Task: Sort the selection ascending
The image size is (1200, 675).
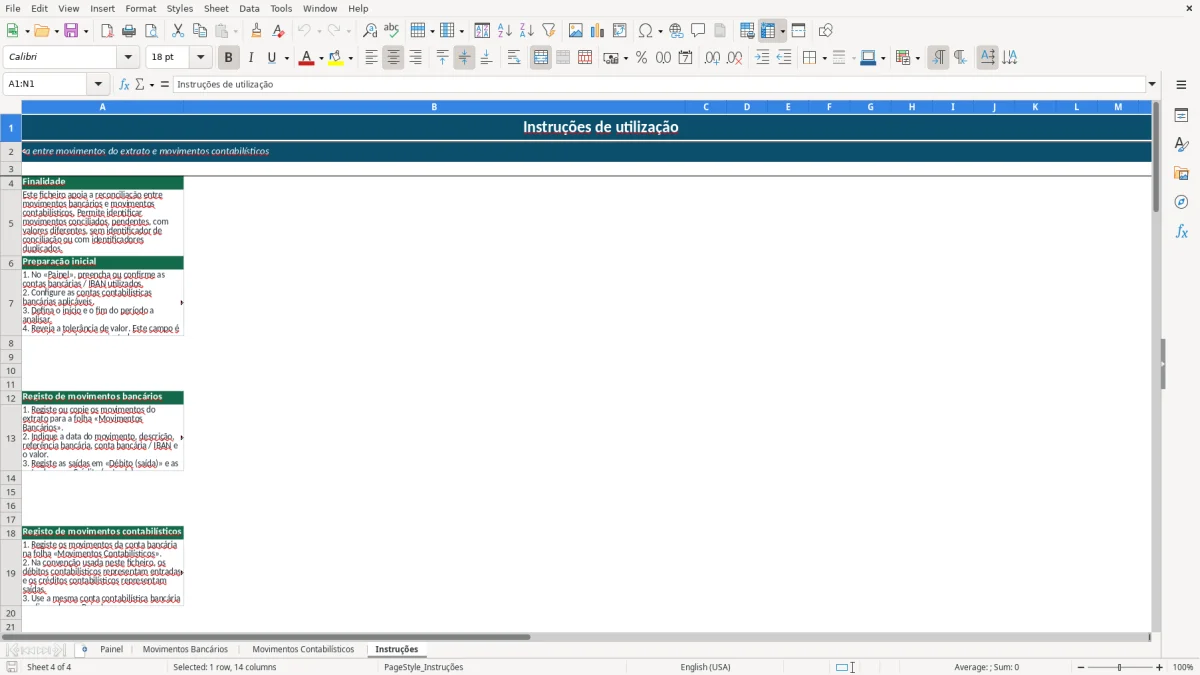Action: click(x=504, y=31)
